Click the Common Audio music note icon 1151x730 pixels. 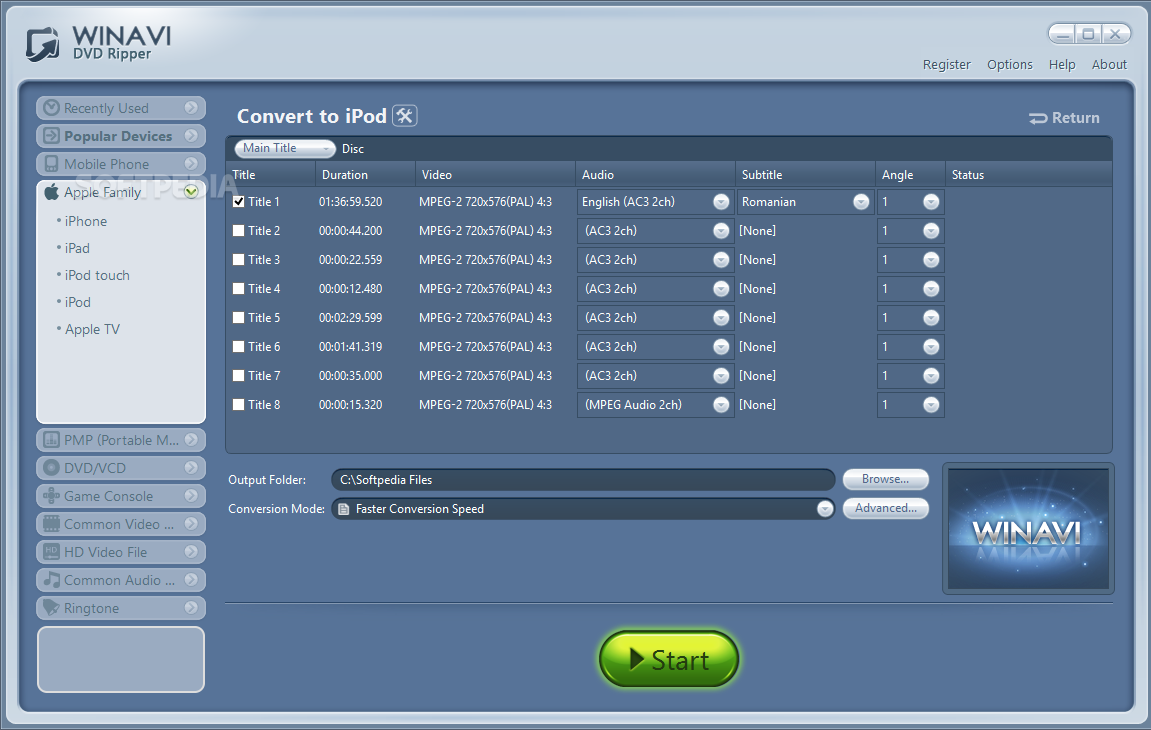coord(51,579)
